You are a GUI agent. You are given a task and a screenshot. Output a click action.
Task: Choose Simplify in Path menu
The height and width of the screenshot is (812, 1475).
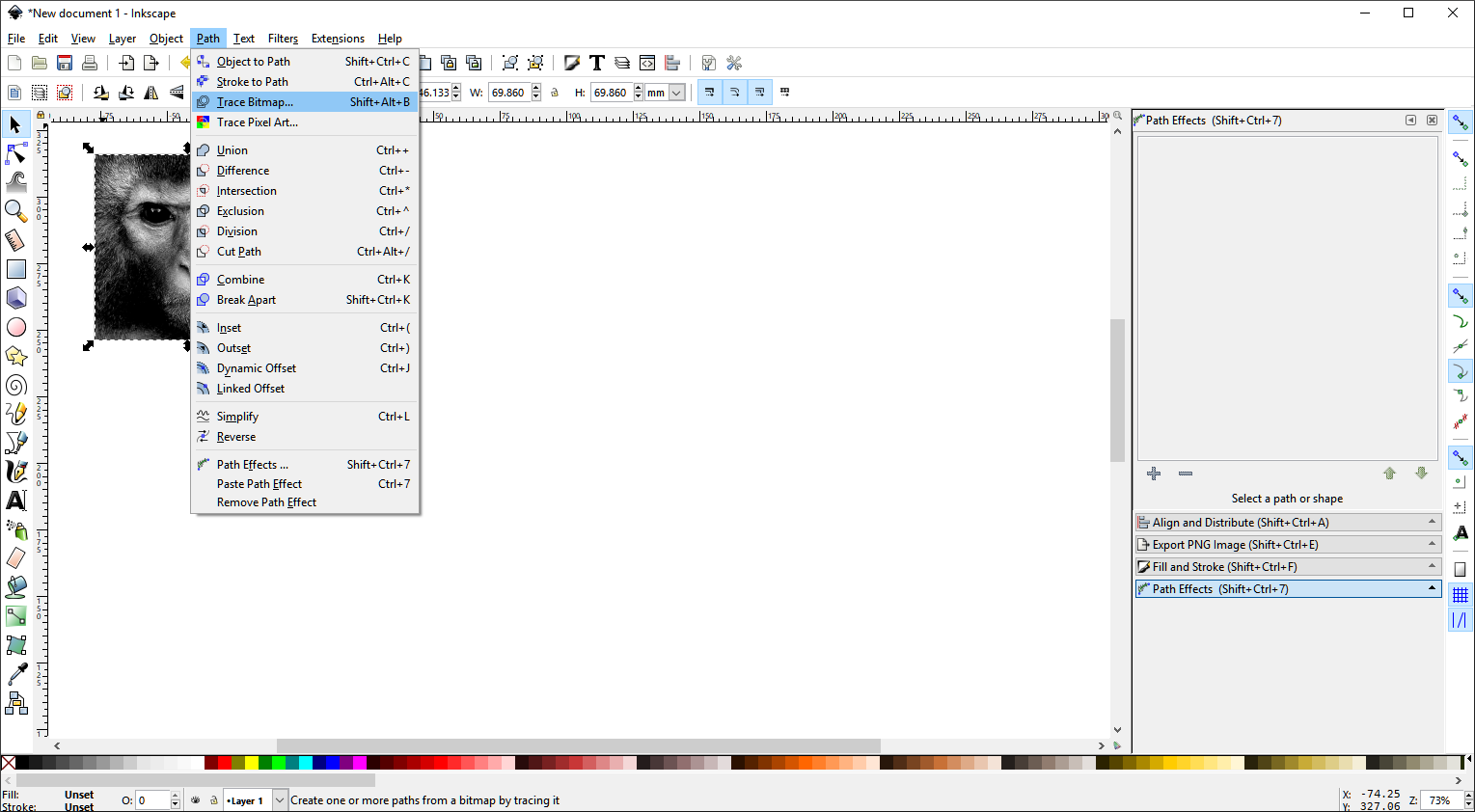[x=305, y=417]
